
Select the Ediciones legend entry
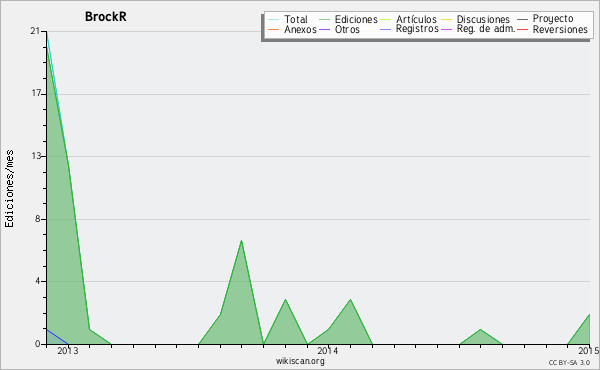356,19
